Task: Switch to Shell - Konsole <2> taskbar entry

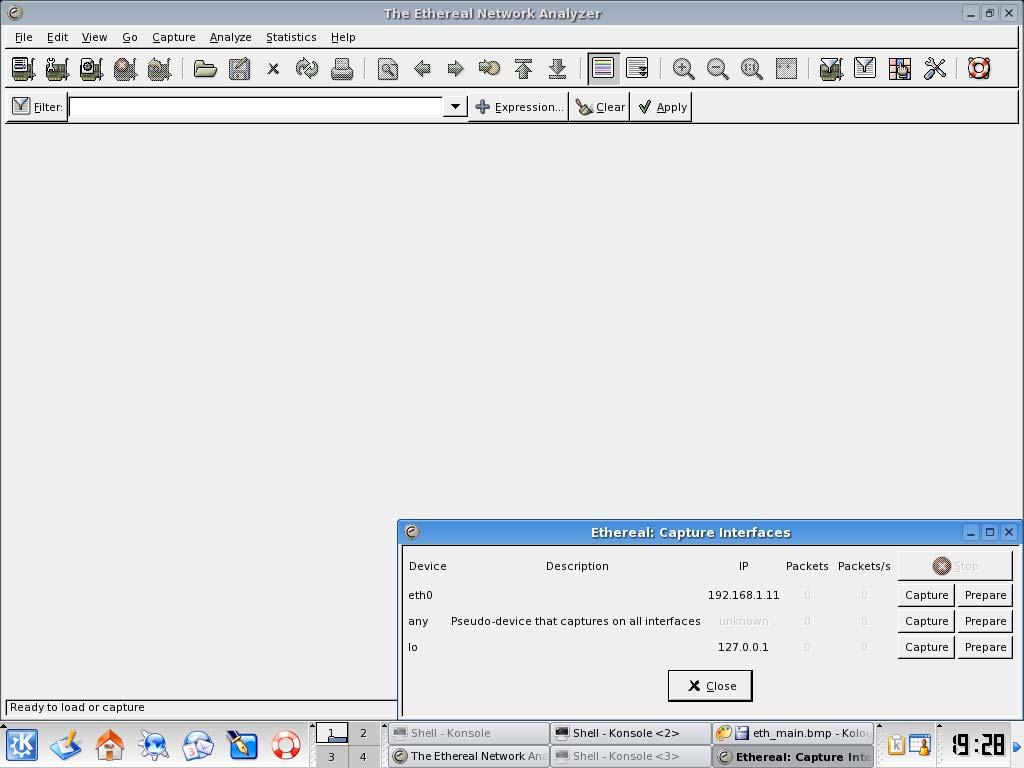Action: point(631,733)
